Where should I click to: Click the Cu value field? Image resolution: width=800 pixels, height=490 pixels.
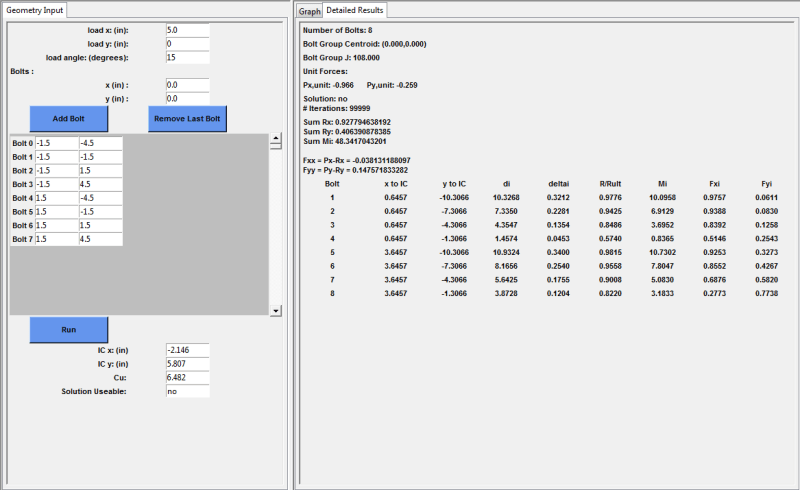(187, 378)
